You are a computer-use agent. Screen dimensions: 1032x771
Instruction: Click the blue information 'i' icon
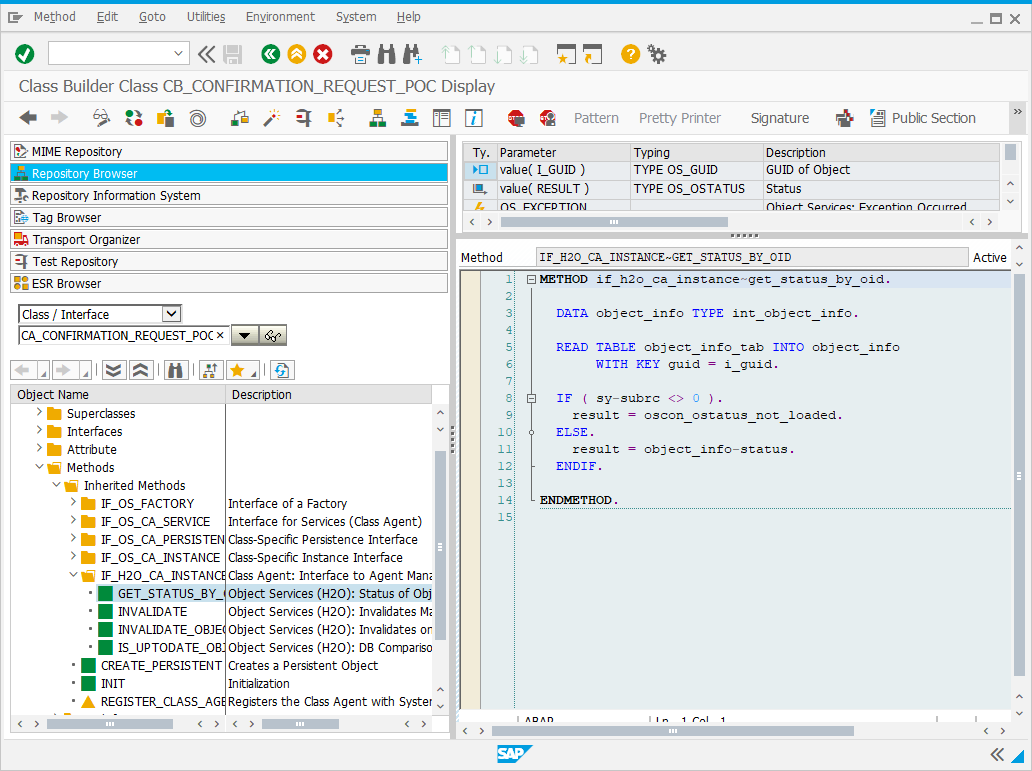pyautogui.click(x=474, y=118)
